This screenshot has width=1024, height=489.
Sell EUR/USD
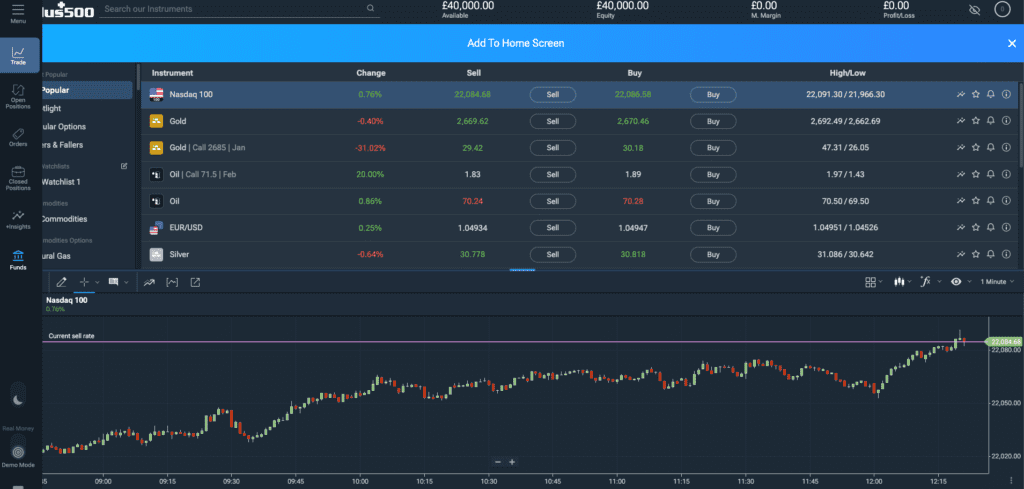pos(552,228)
